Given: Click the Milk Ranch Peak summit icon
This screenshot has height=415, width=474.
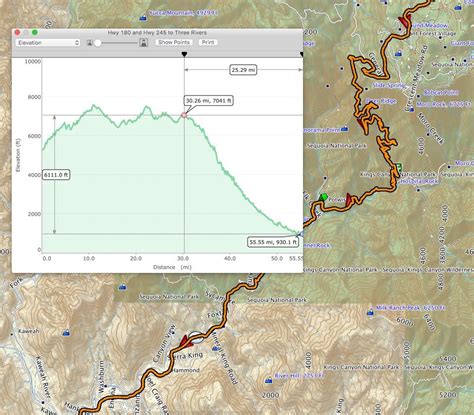Looking at the screenshot, I should point(370,312).
